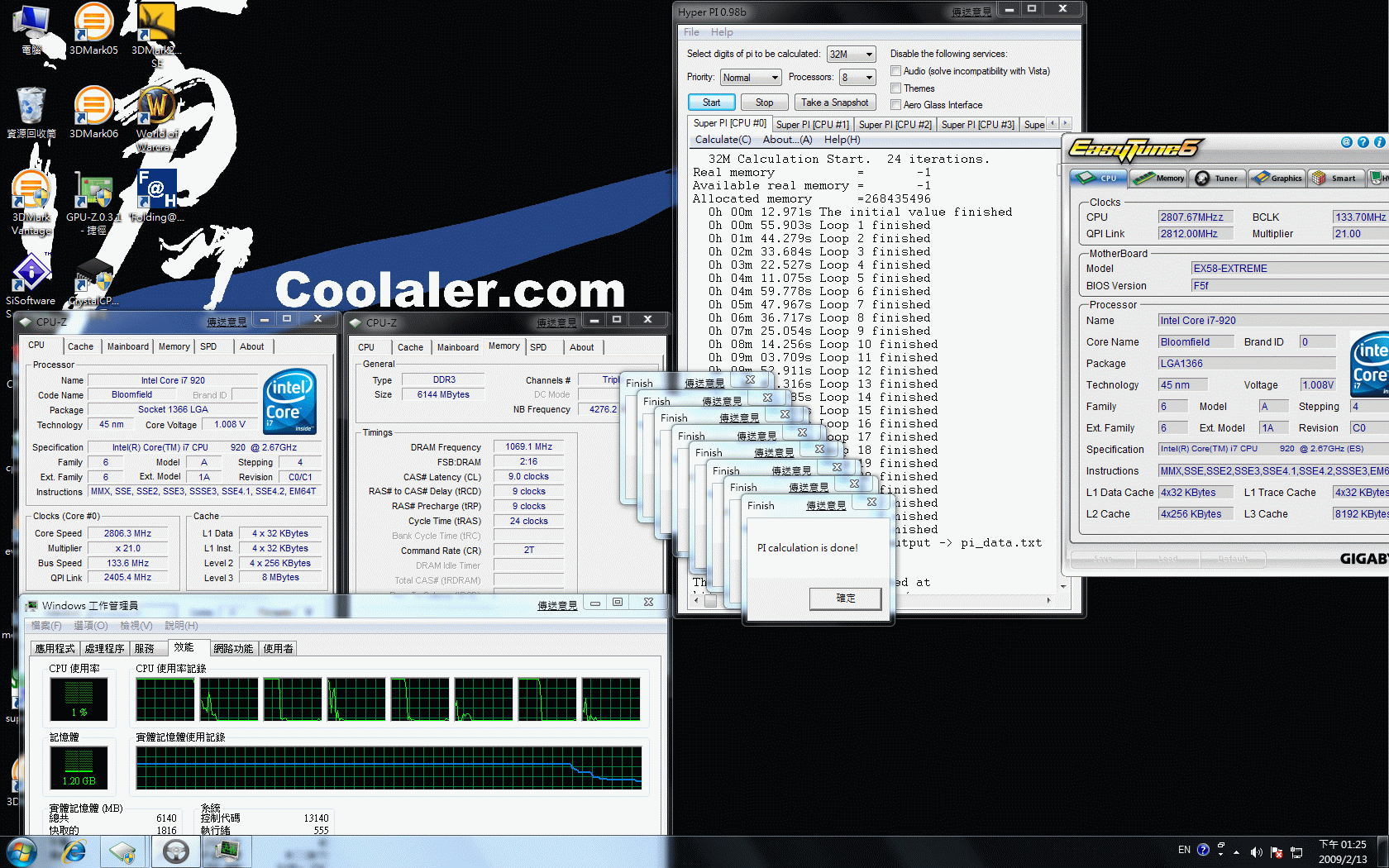Open the 3DMark06 desktop icon
Screen dimensions: 1389x868
tap(93, 112)
